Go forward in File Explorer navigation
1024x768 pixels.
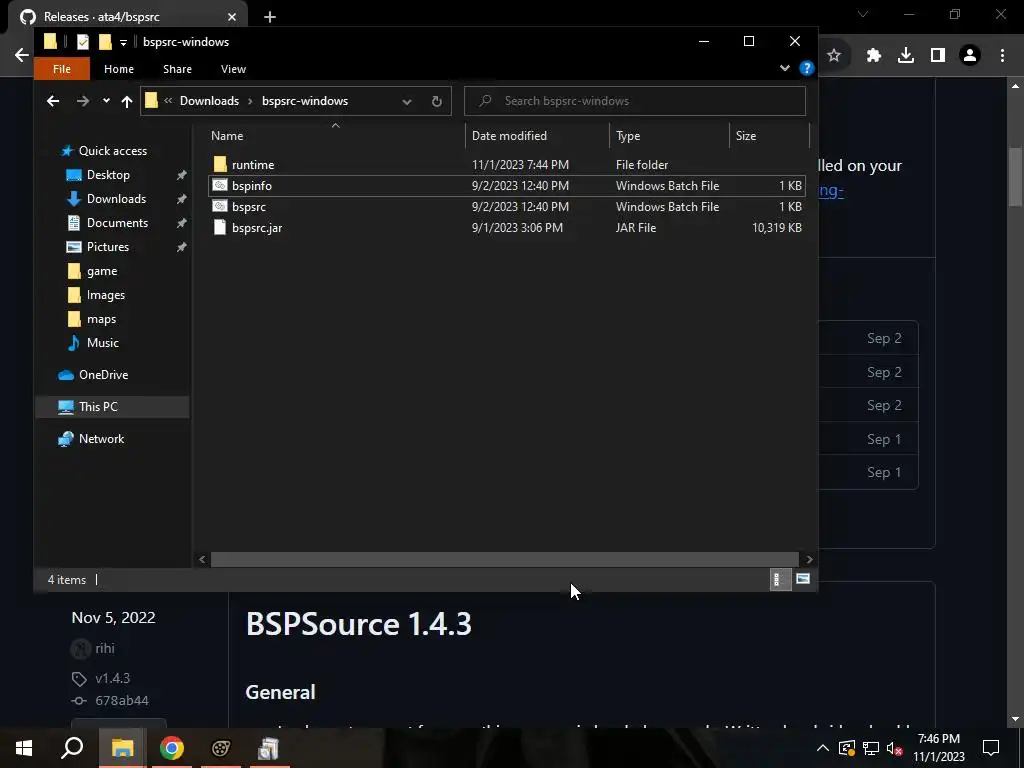[82, 101]
